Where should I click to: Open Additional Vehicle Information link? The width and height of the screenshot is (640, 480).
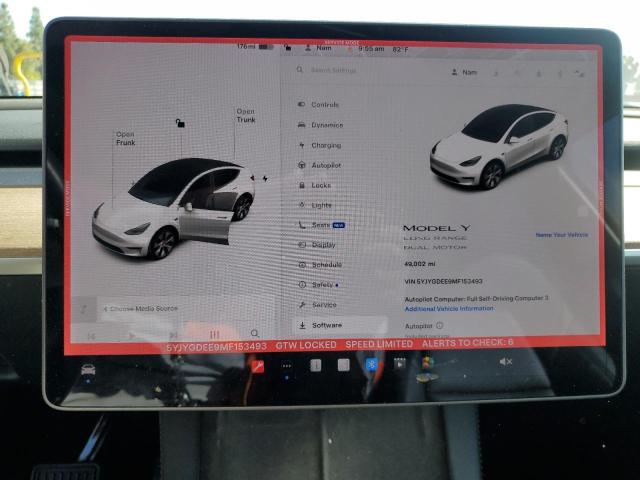[449, 309]
